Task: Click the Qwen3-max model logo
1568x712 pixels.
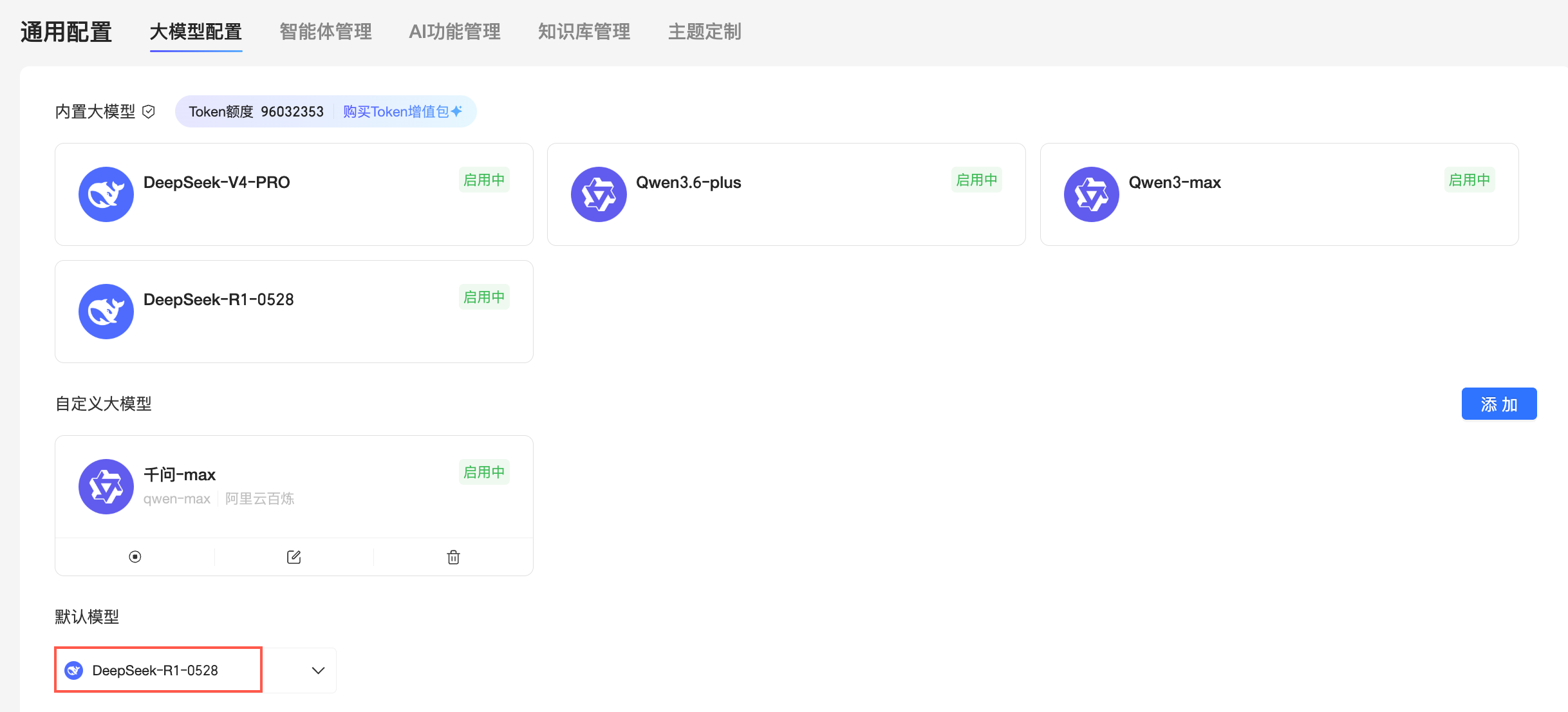Action: point(1092,194)
